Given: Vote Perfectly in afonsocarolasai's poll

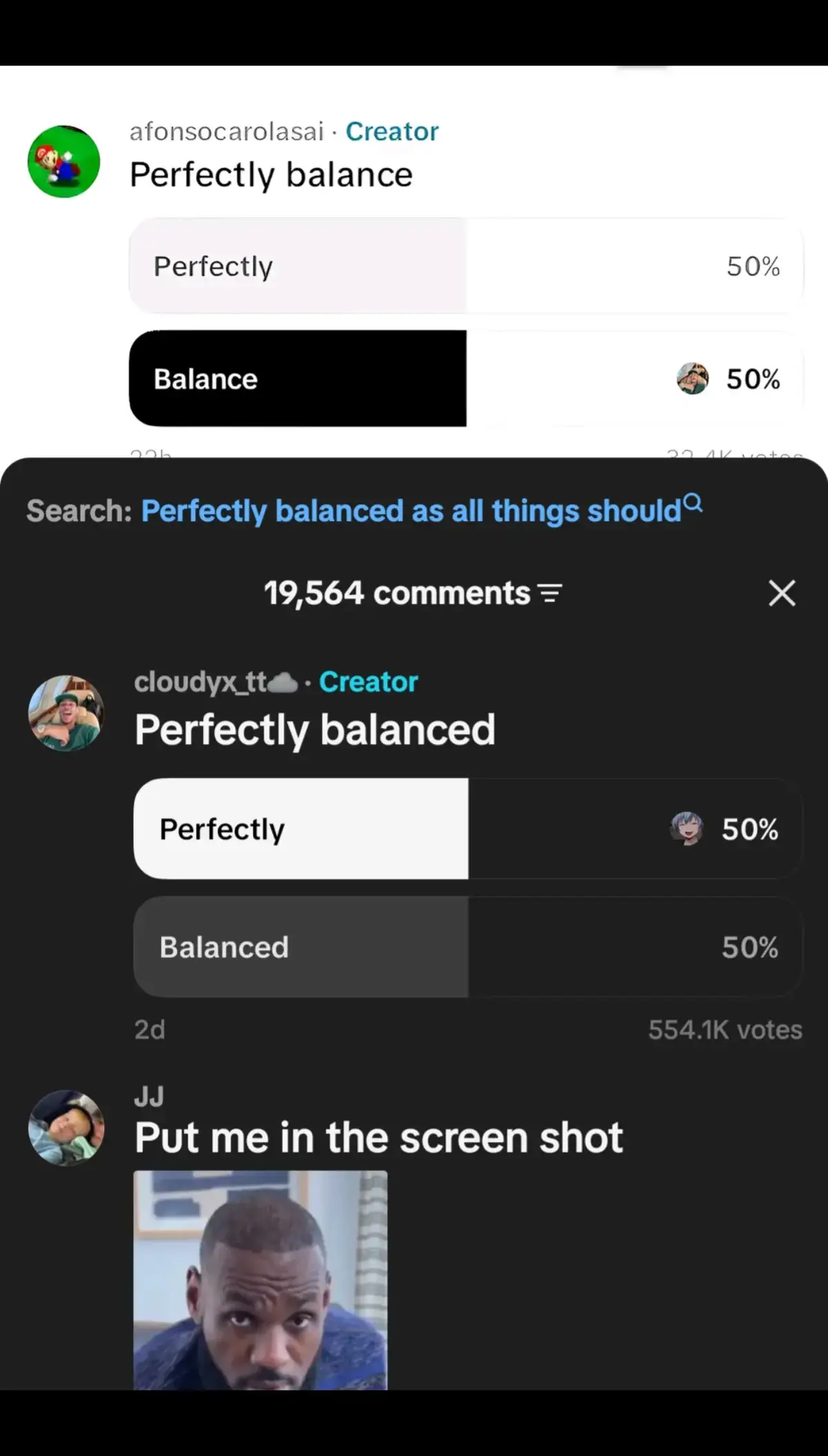Looking at the screenshot, I should (466, 266).
